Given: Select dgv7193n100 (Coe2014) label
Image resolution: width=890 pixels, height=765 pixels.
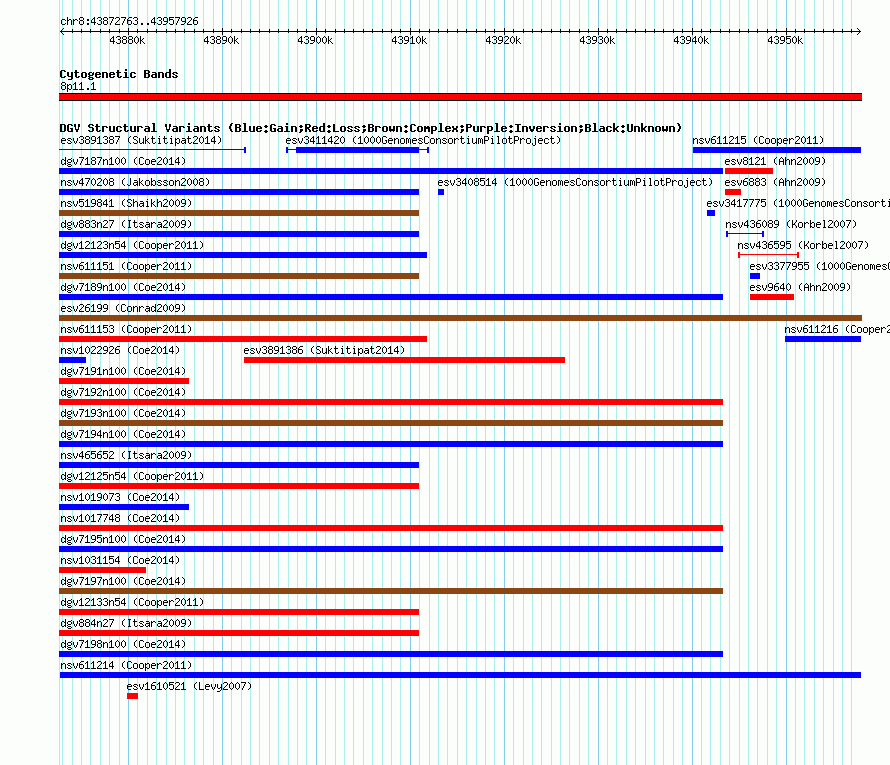Looking at the screenshot, I should coord(123,413).
